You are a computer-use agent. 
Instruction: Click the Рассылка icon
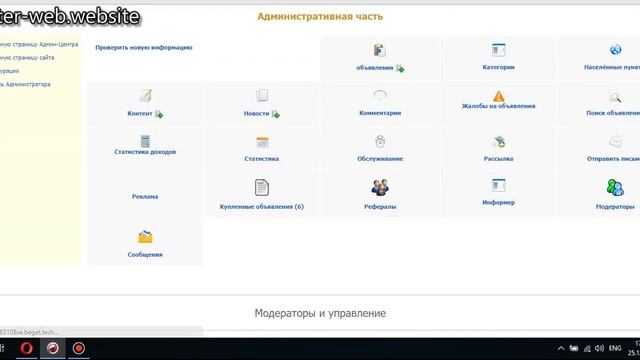[498, 142]
